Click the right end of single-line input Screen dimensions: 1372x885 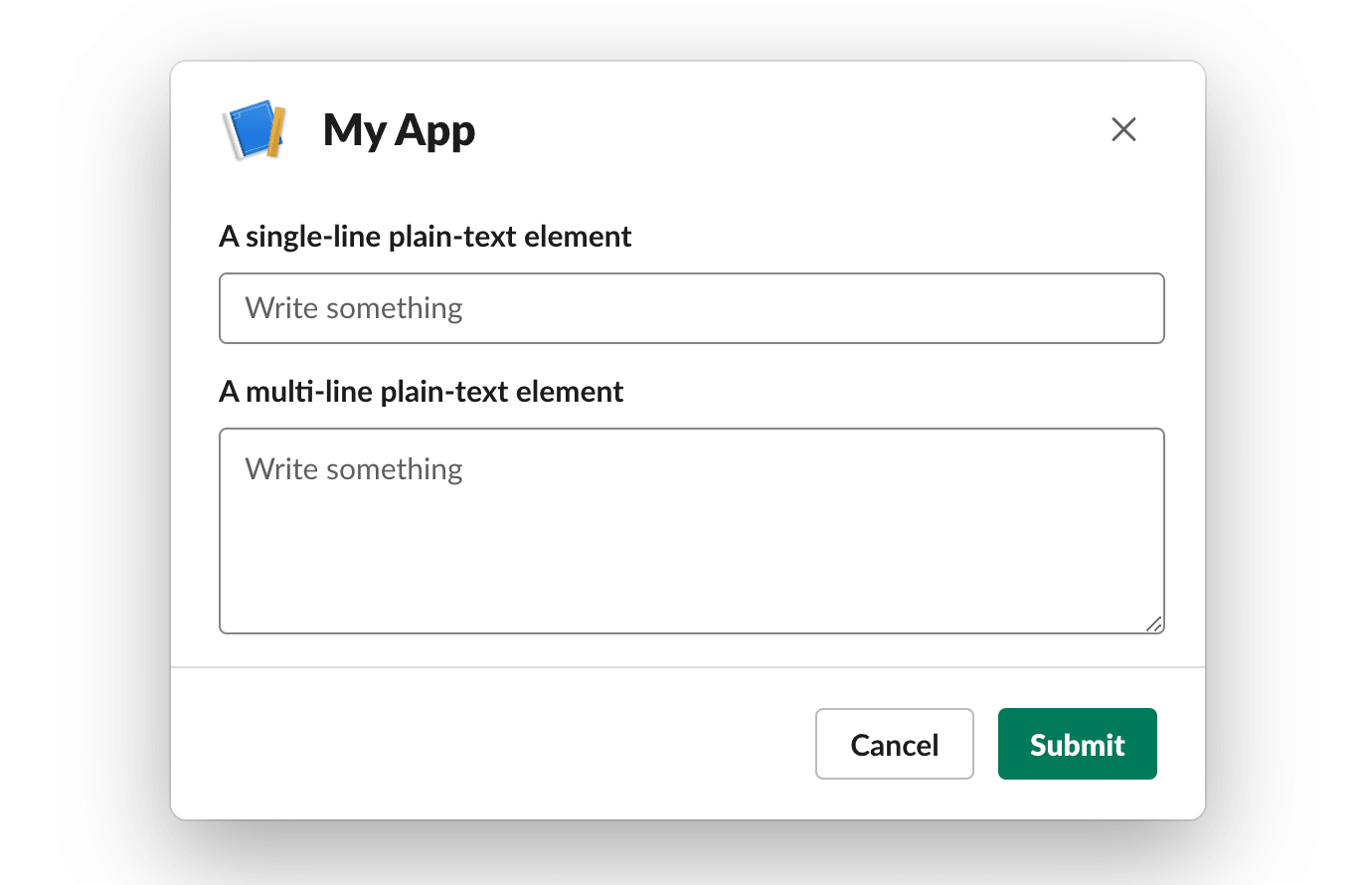click(x=1133, y=308)
